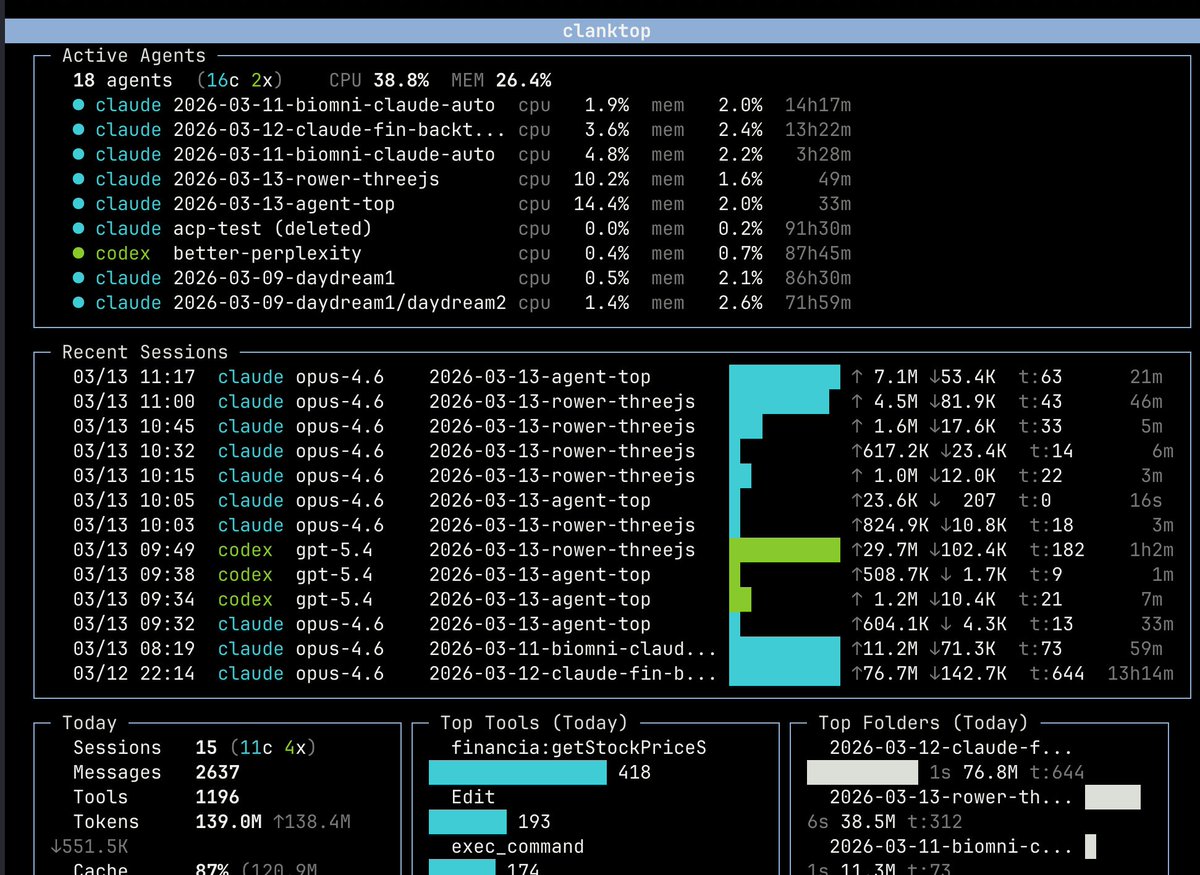
Task: Click the white bar next to 1s 76.8M
Action: (x=863, y=772)
